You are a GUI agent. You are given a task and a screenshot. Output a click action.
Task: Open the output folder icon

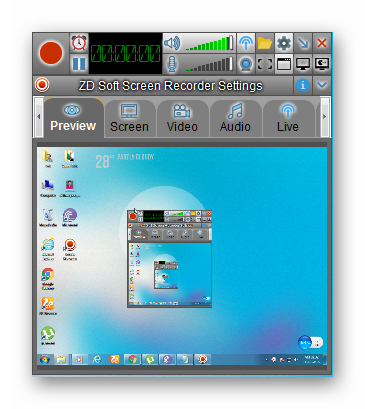(x=265, y=43)
